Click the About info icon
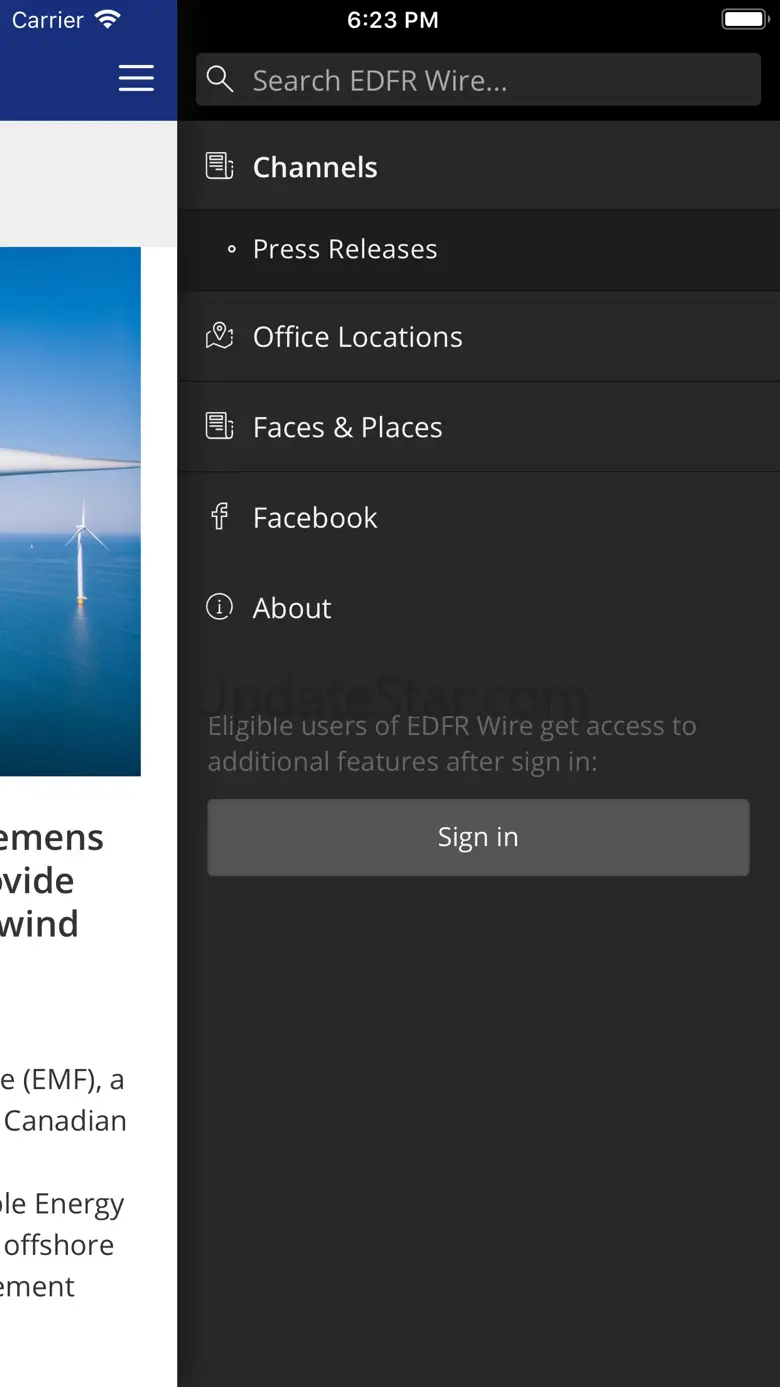This screenshot has width=780, height=1387. click(220, 607)
